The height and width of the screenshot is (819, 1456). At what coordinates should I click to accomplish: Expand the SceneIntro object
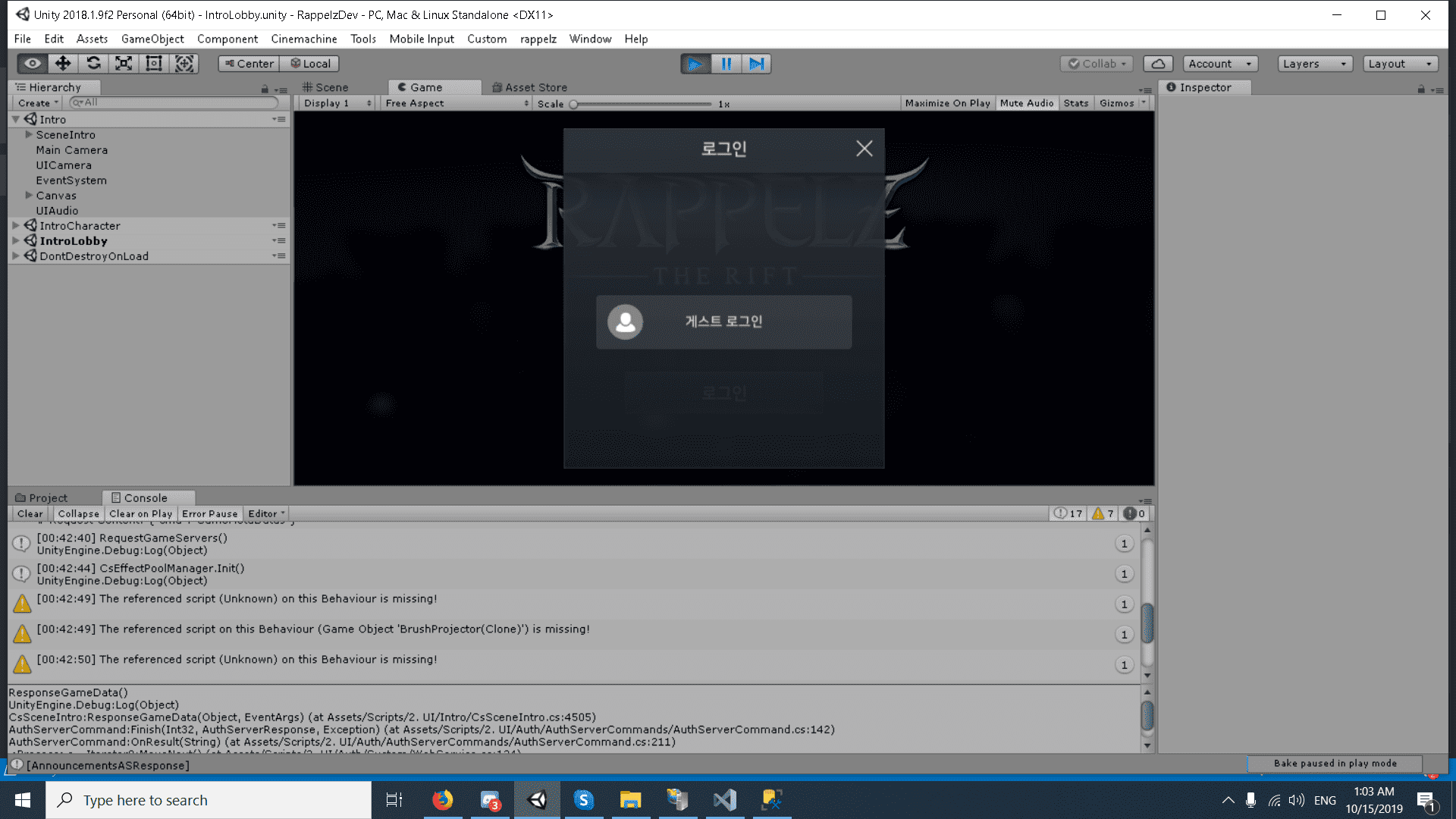(29, 134)
